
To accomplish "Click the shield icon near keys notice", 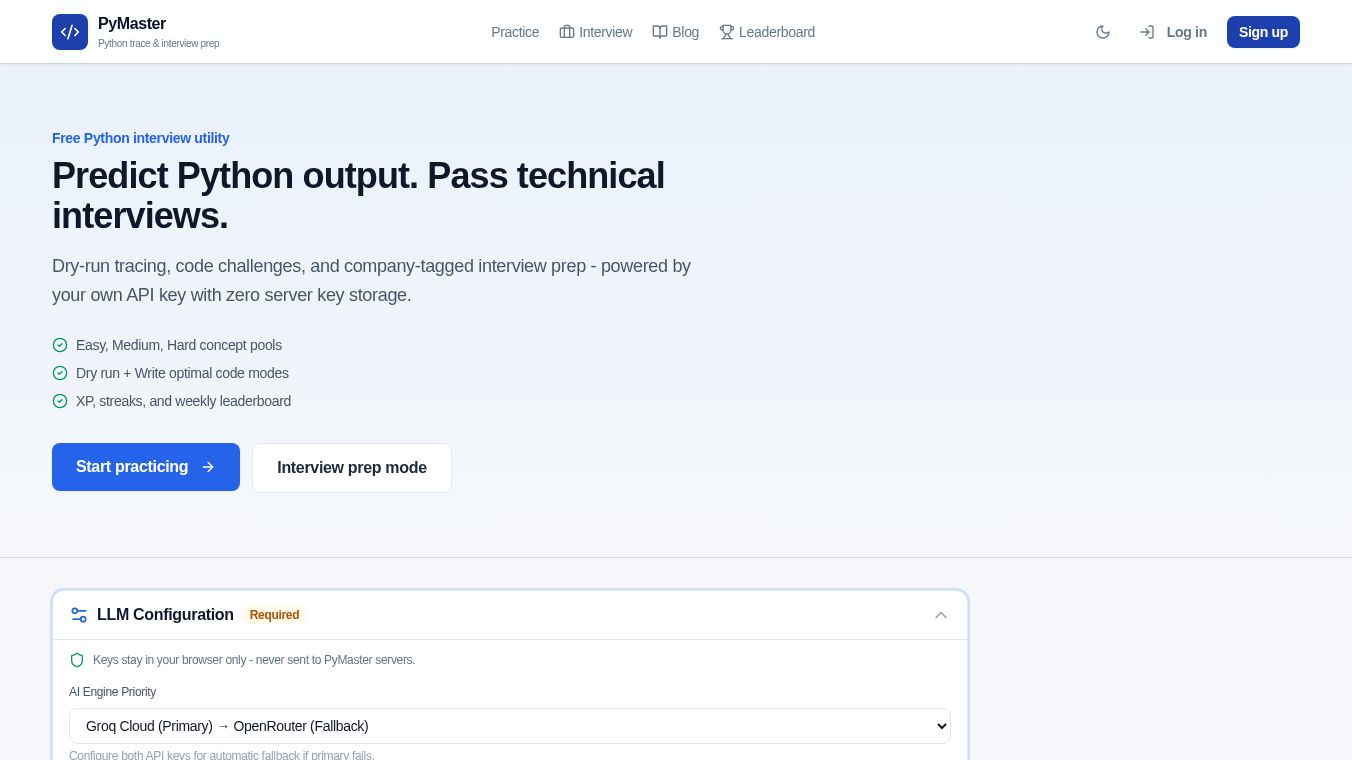I will (77, 660).
